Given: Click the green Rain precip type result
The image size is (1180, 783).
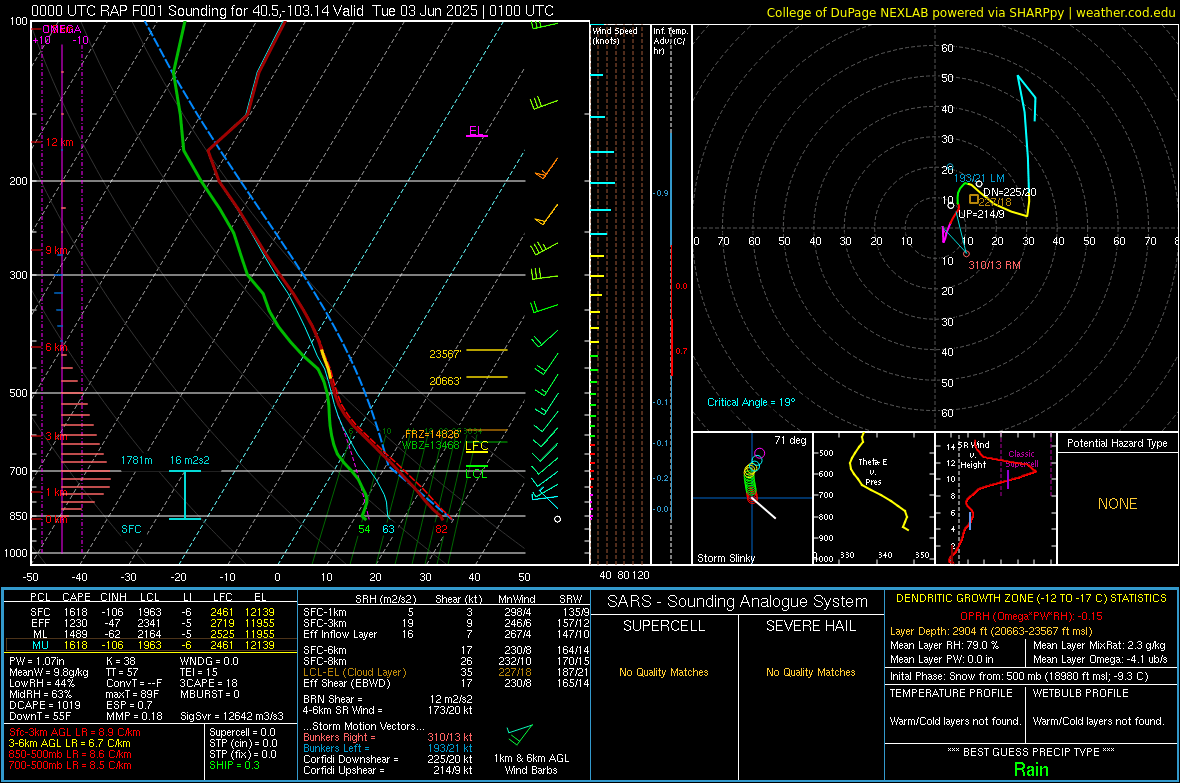Looking at the screenshot, I should (1031, 769).
